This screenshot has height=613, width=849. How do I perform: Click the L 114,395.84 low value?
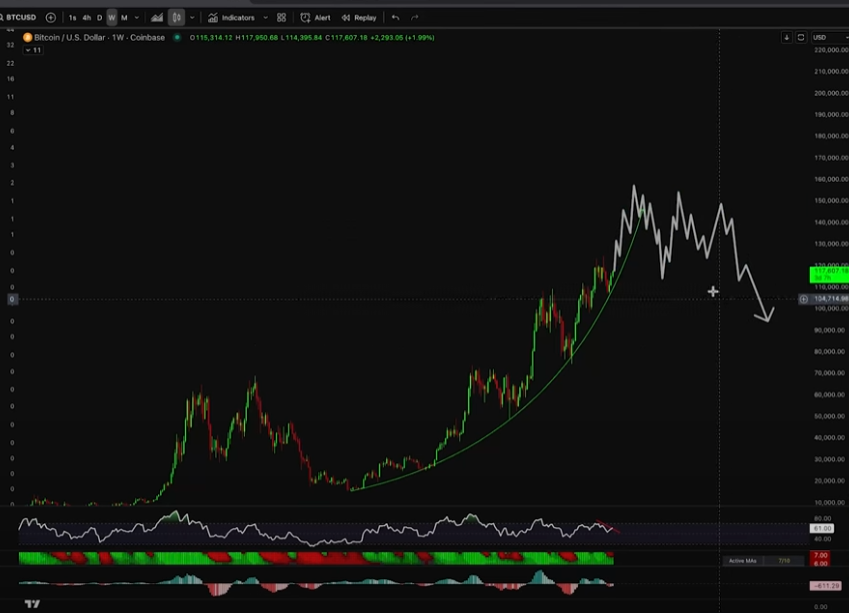(301, 37)
